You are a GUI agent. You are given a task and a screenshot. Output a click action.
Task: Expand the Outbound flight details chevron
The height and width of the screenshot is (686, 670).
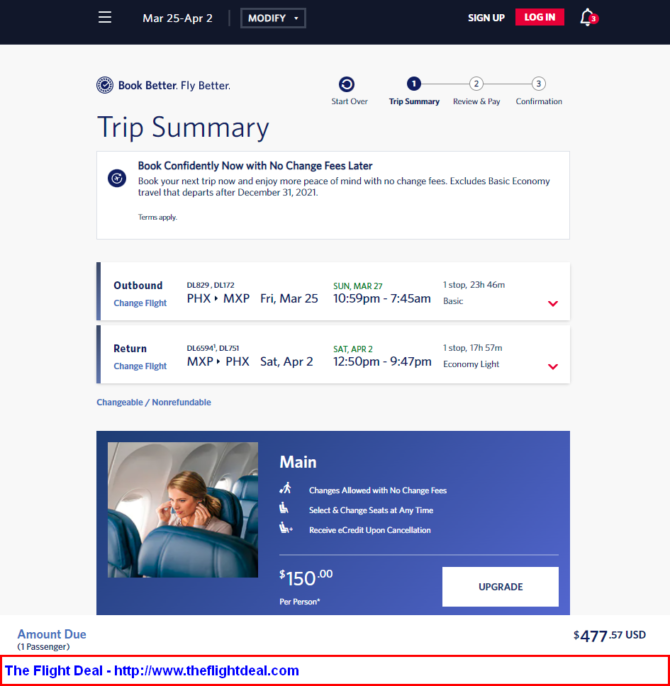click(x=553, y=303)
